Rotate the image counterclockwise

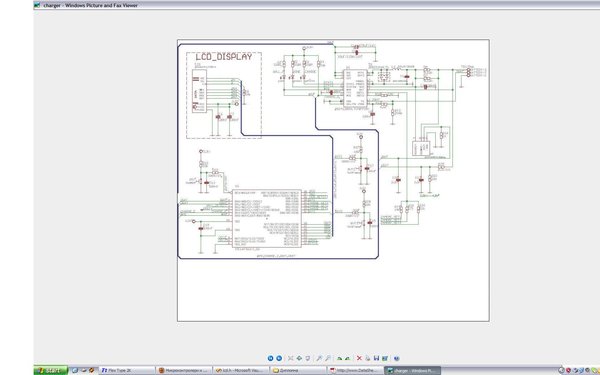click(x=348, y=358)
